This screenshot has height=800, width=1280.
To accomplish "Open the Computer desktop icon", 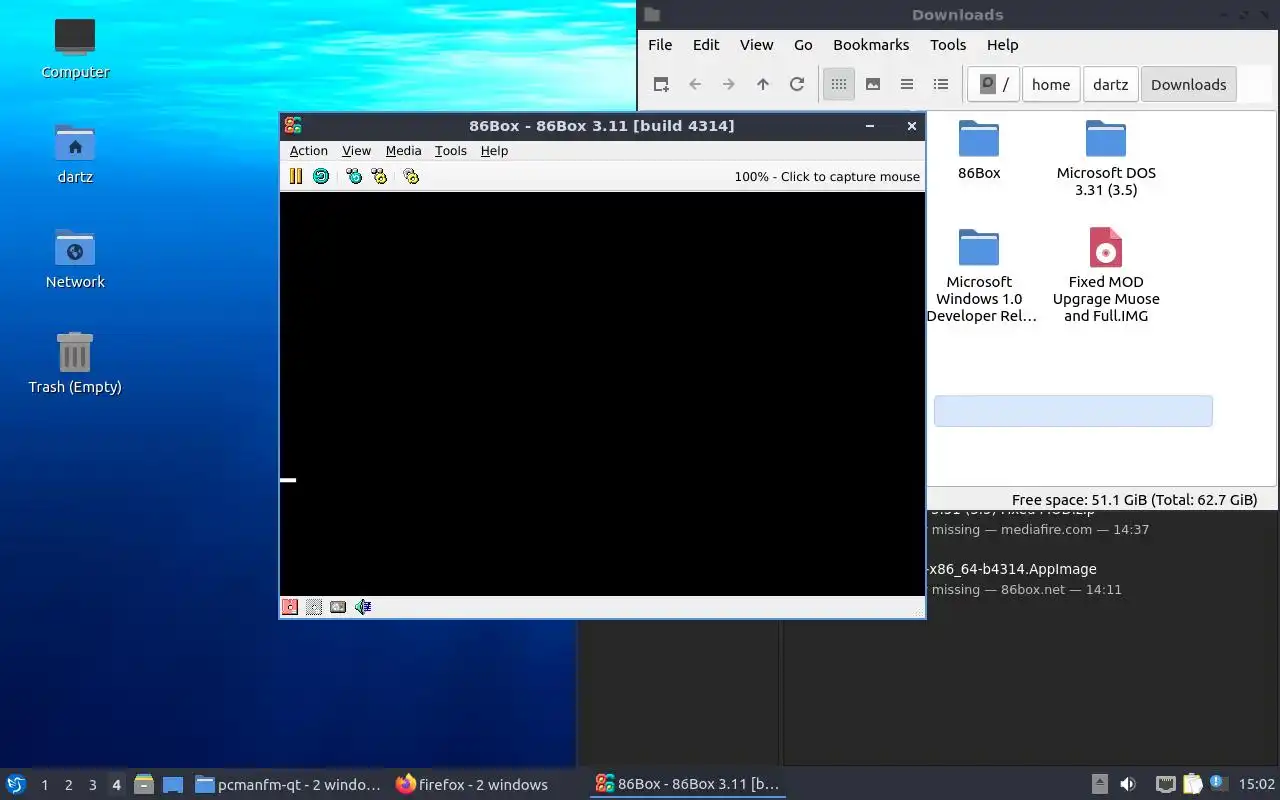I will (75, 48).
